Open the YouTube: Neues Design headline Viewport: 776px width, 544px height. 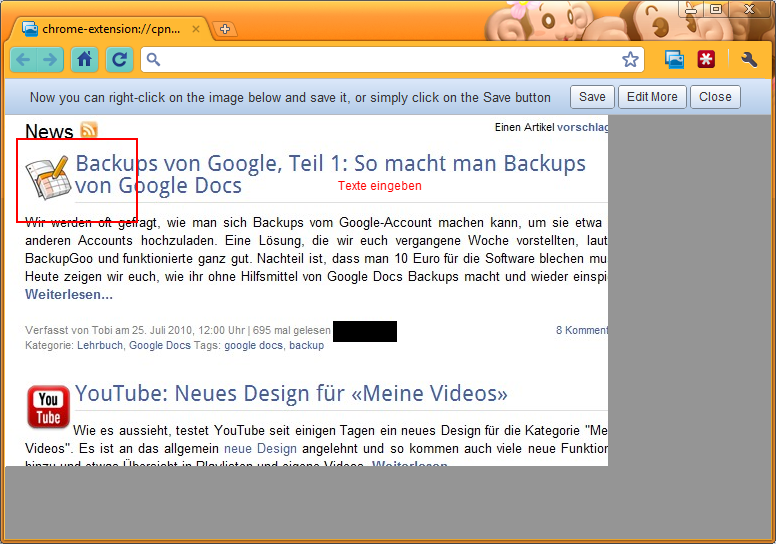[291, 394]
